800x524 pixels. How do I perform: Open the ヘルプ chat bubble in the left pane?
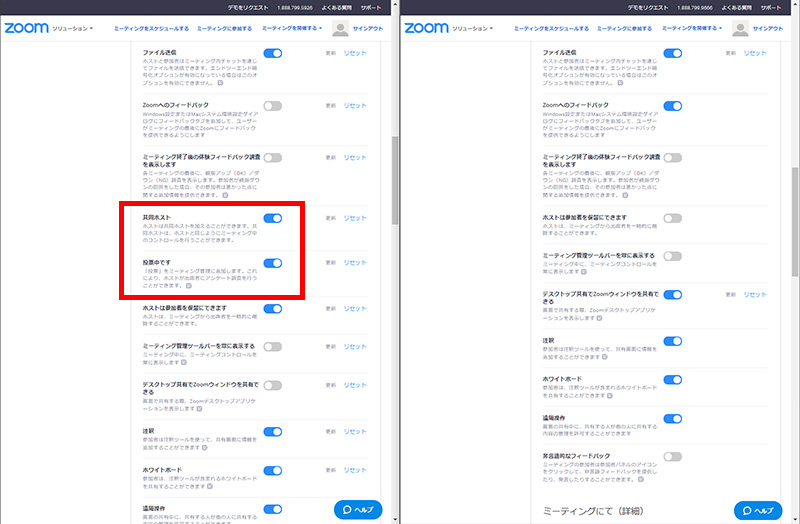[x=357, y=510]
